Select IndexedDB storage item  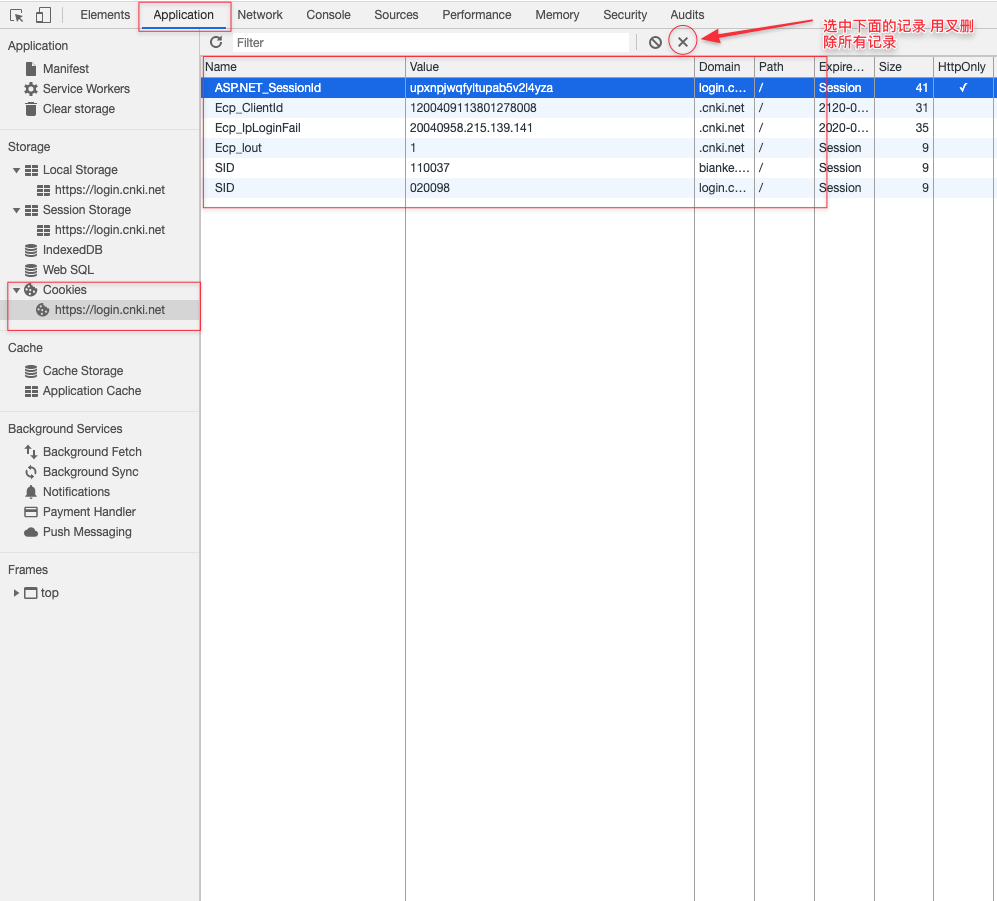point(72,250)
